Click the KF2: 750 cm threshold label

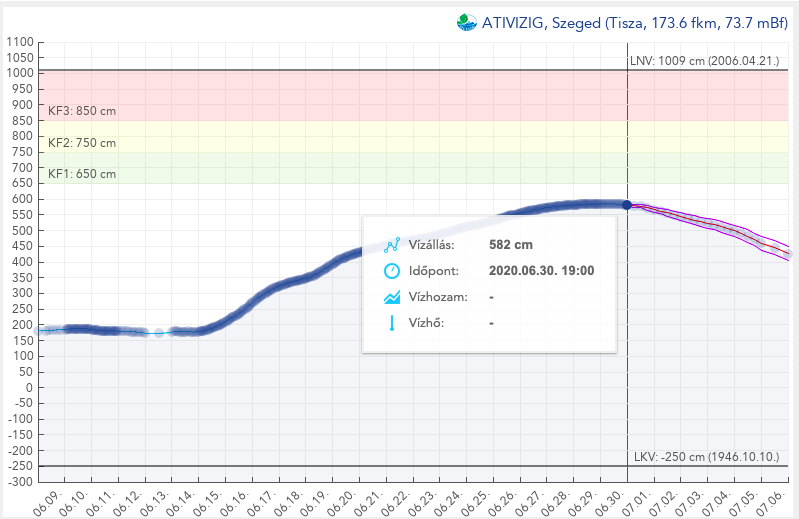click(x=82, y=143)
